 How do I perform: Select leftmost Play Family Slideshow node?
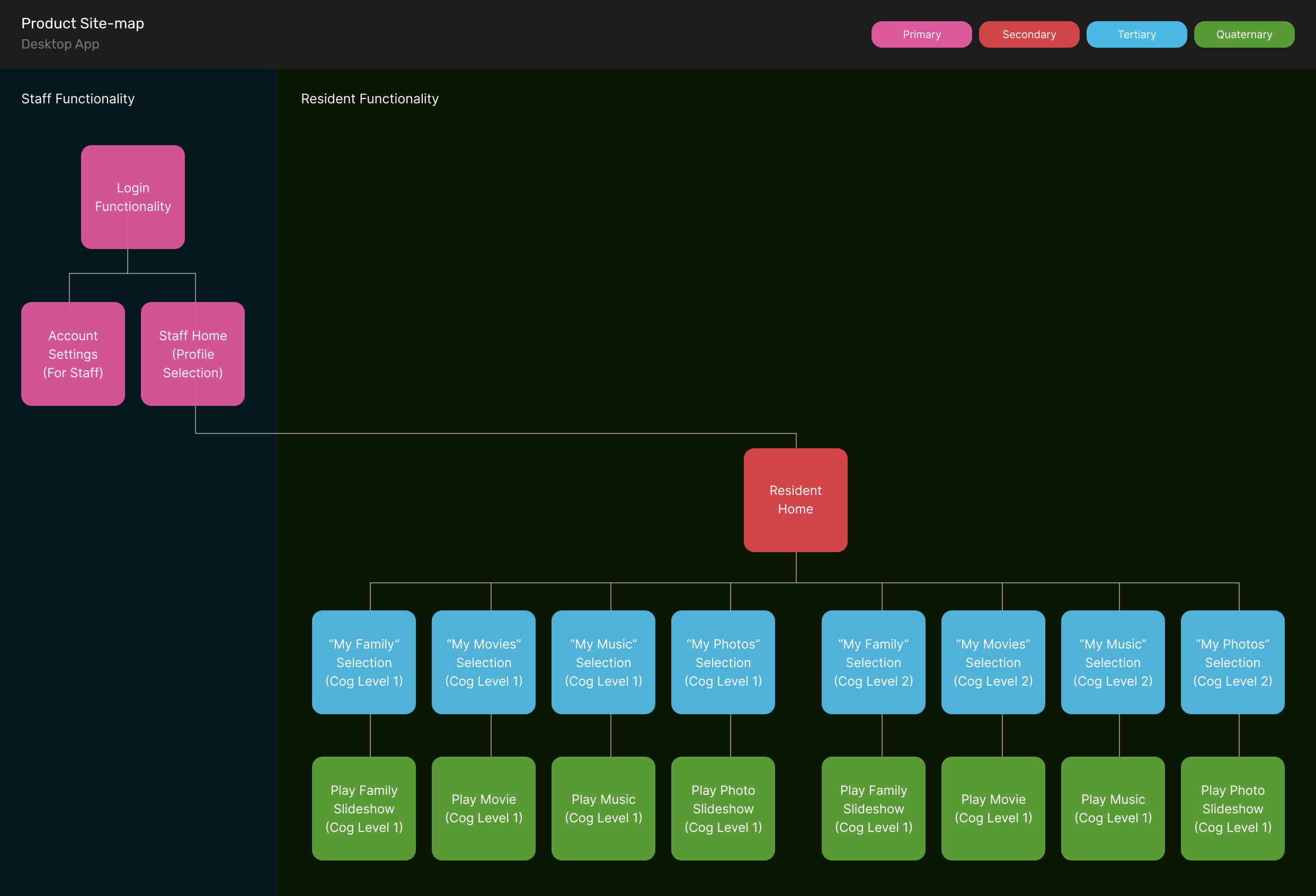[363, 808]
